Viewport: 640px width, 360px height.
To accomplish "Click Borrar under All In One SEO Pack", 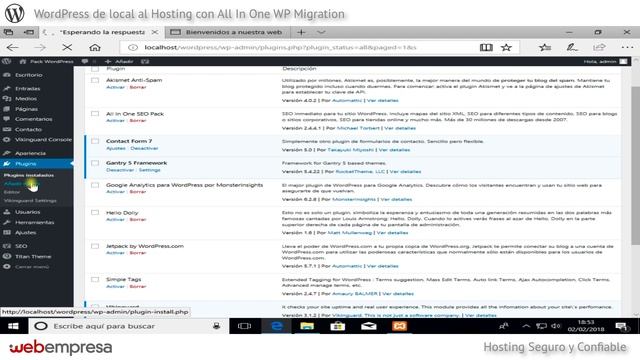I will 138,121.
